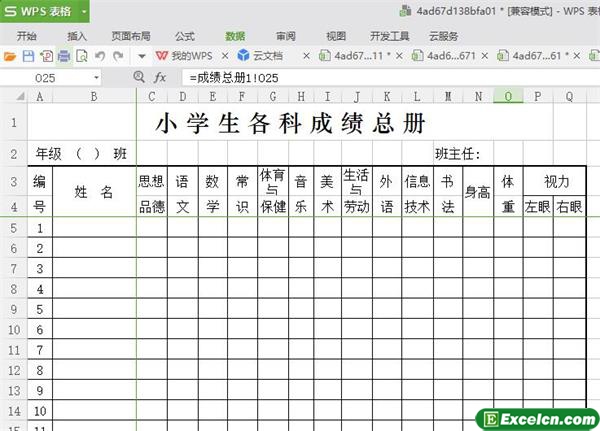600x431 pixels.
Task: Open the 公式 ribbon tab
Action: click(185, 35)
